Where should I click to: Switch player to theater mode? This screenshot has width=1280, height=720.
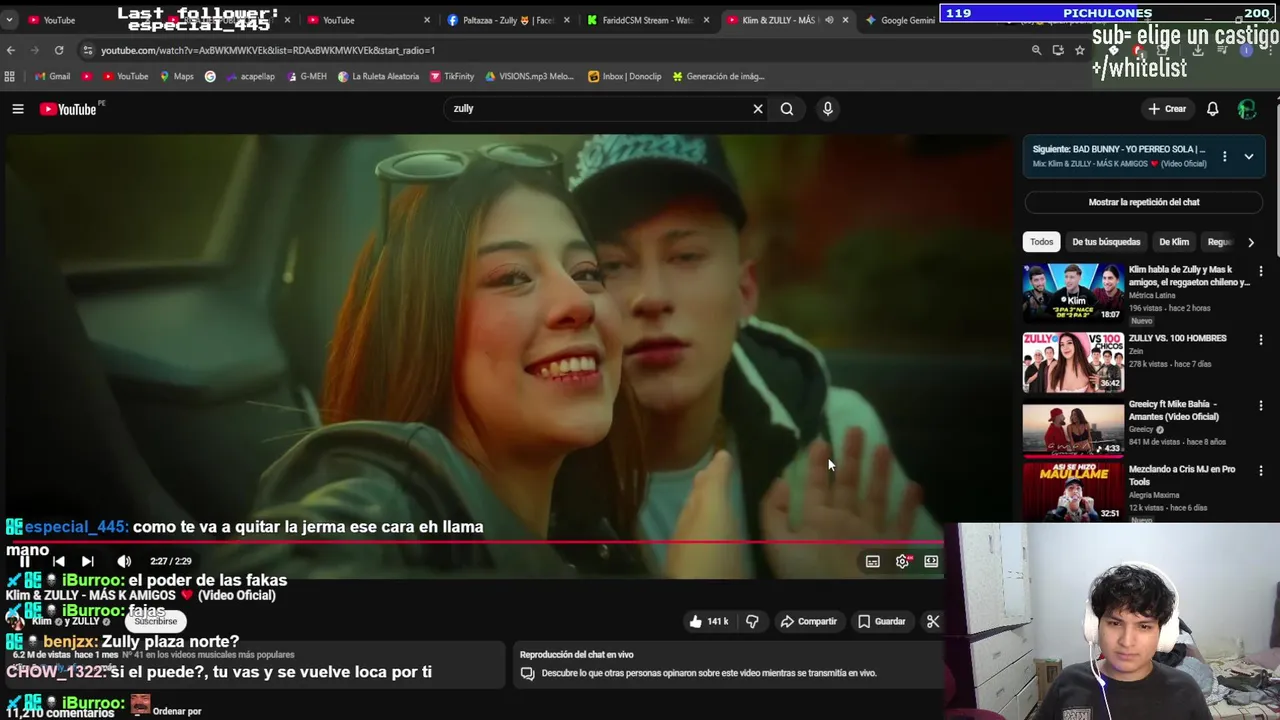tap(931, 561)
